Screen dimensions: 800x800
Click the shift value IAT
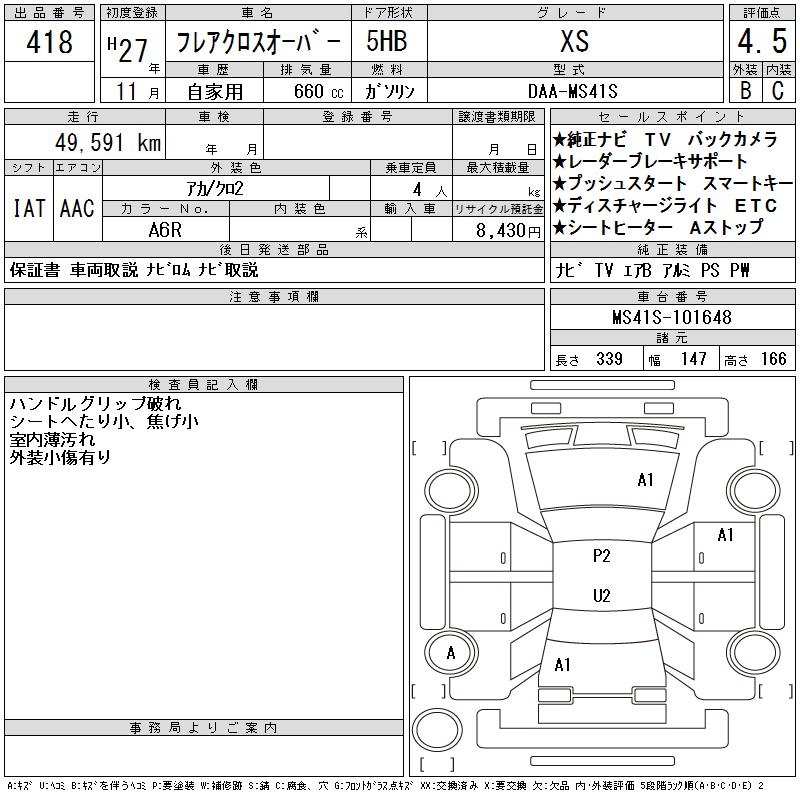[x=29, y=208]
